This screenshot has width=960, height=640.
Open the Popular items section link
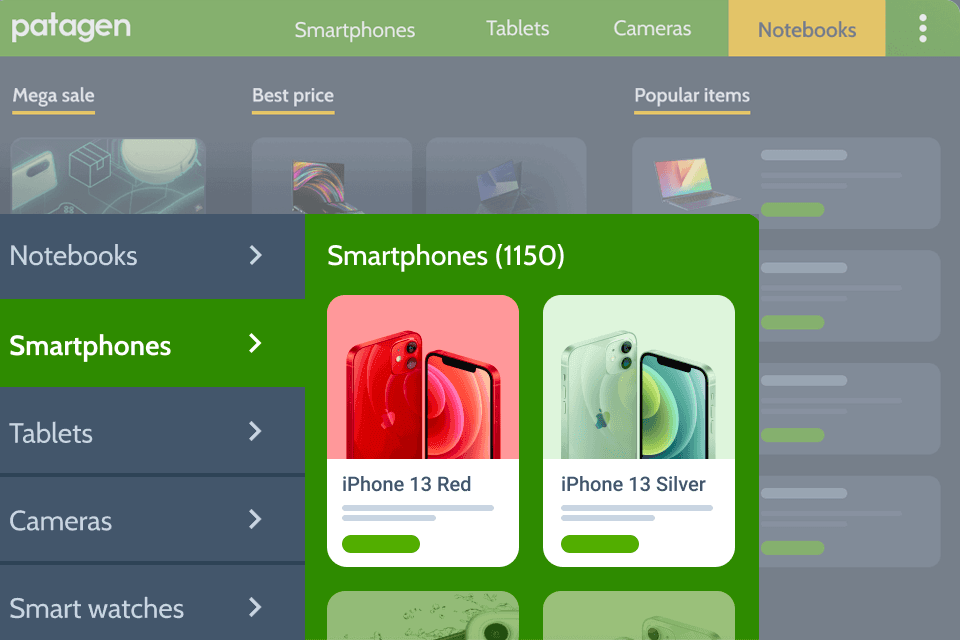(692, 96)
